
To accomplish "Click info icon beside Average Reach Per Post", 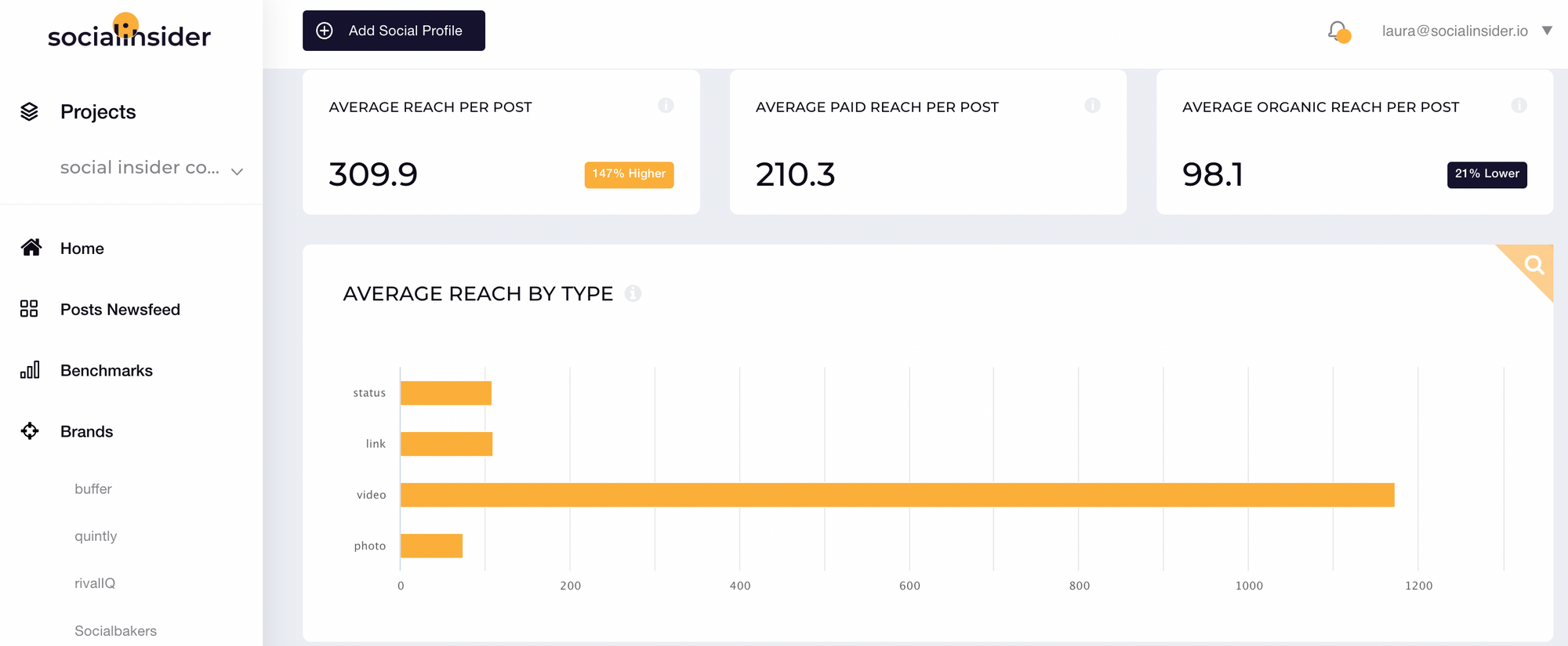I will pyautogui.click(x=666, y=105).
